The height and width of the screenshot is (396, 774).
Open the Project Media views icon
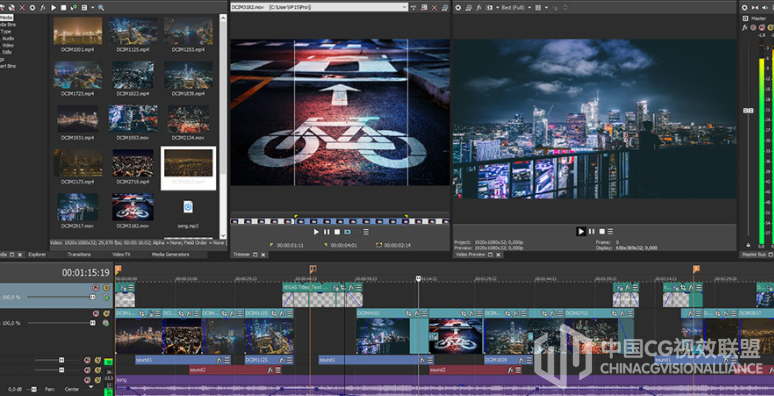click(x=84, y=7)
